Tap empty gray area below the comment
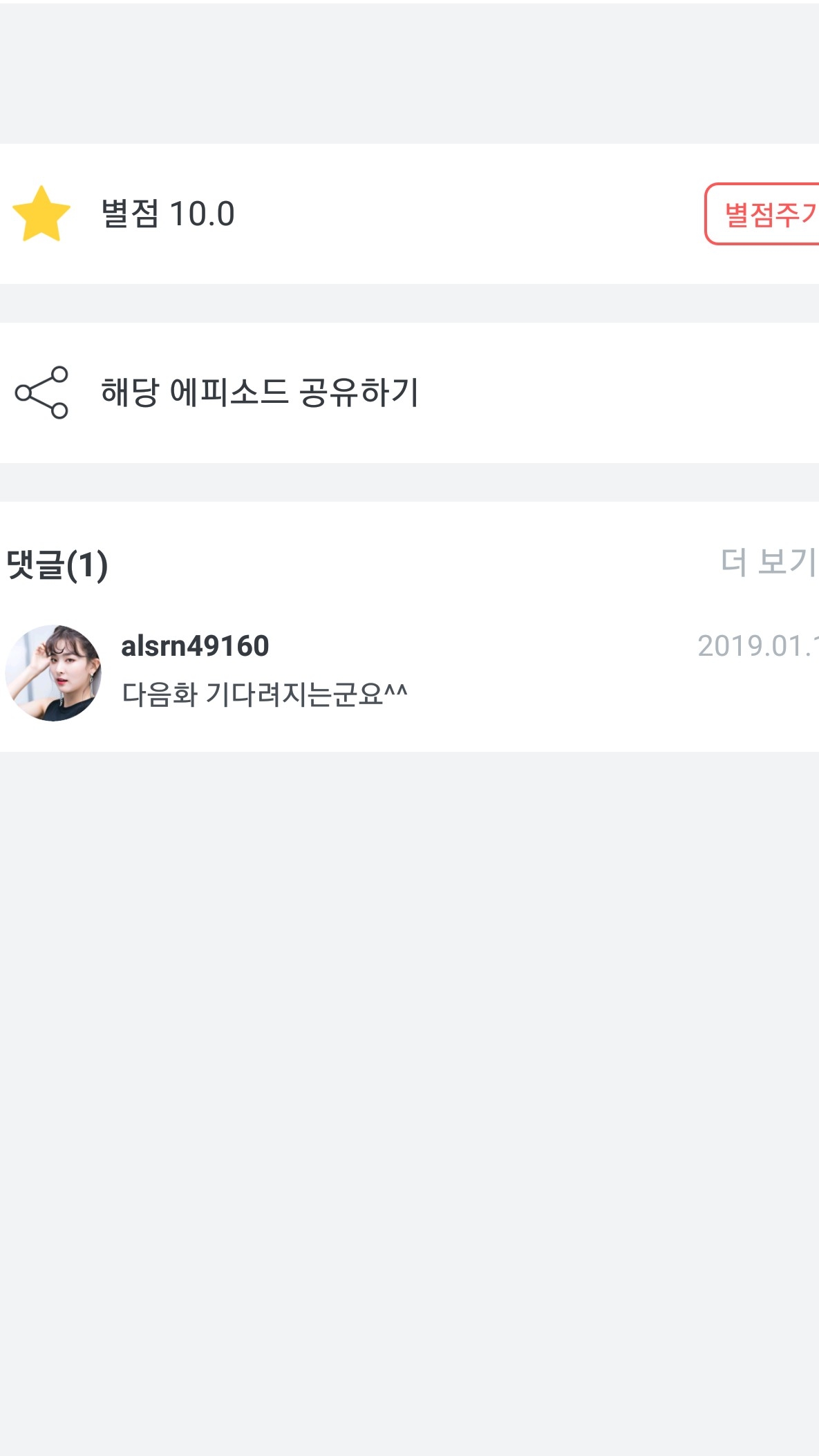The image size is (819, 1456). (x=409, y=1037)
